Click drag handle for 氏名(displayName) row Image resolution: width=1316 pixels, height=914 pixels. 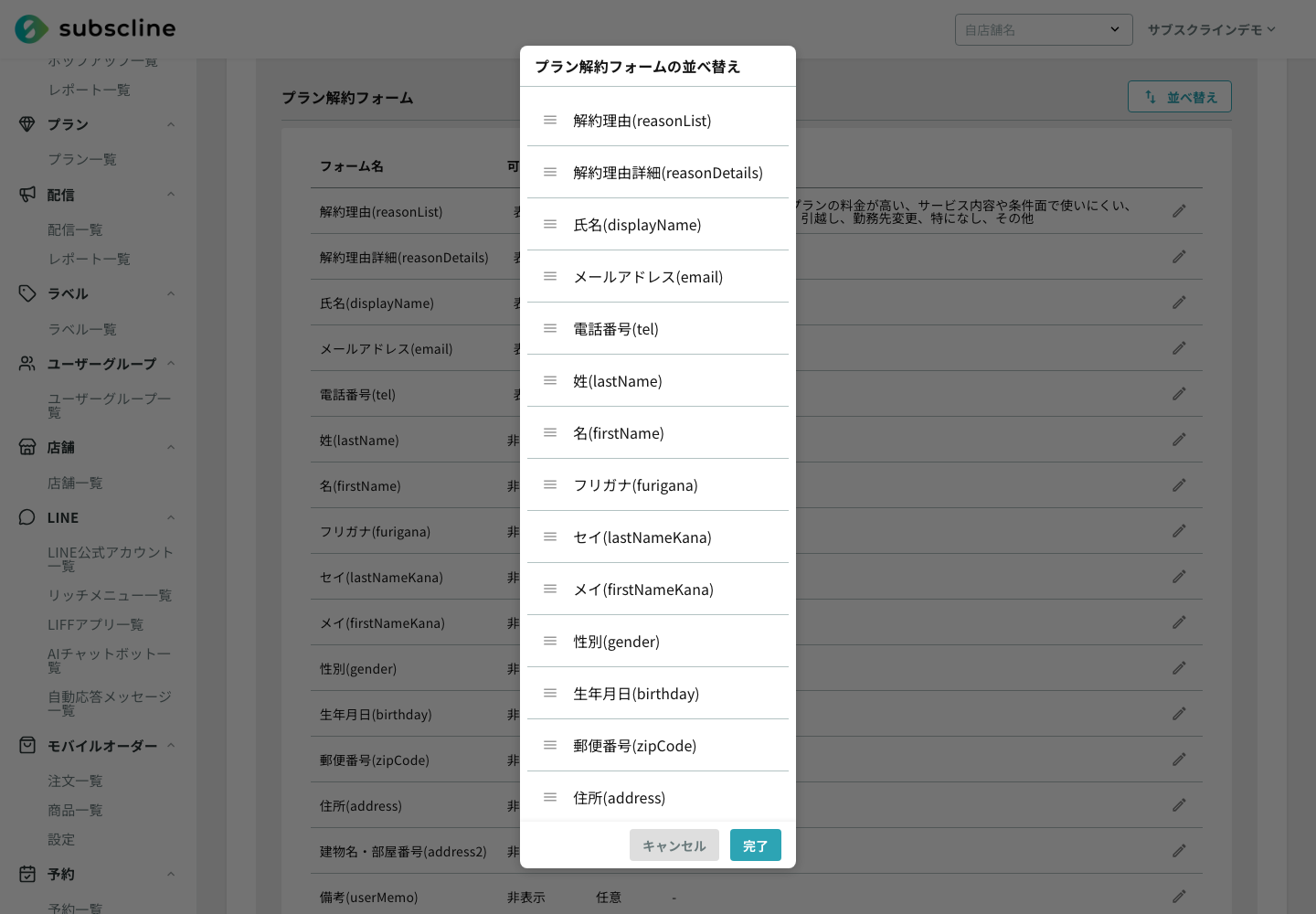coord(550,224)
